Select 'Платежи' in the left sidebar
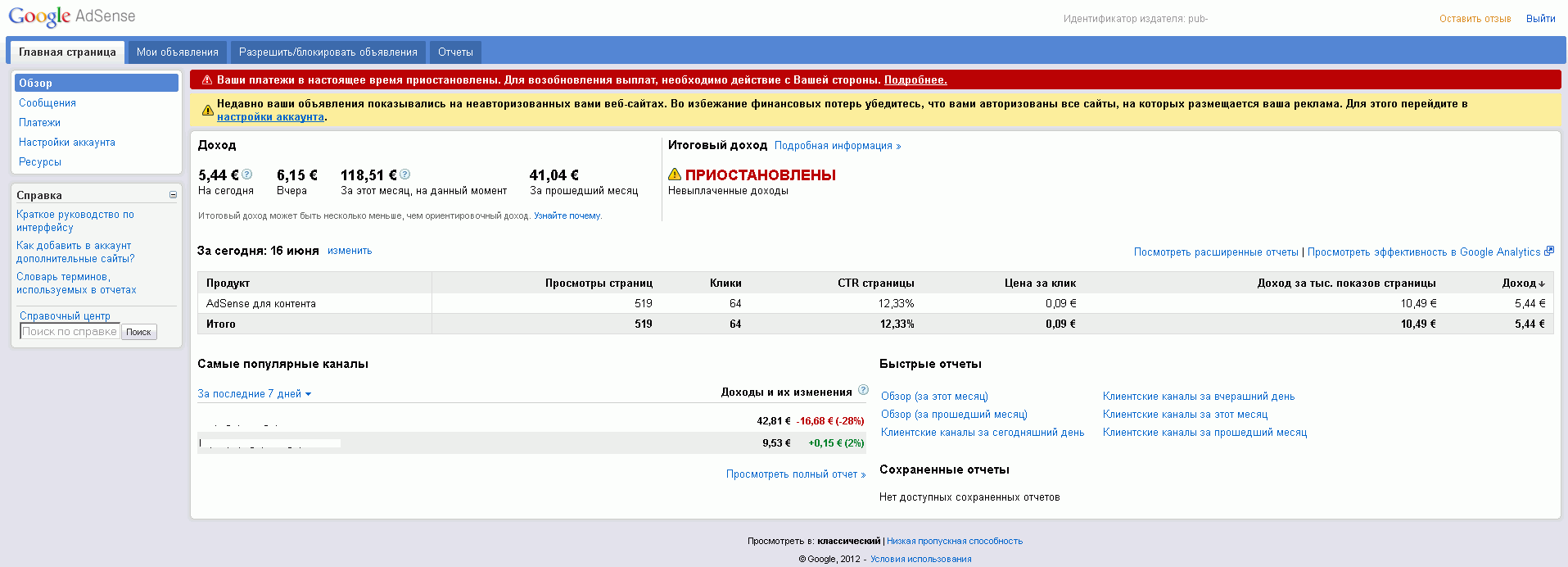 [39, 123]
